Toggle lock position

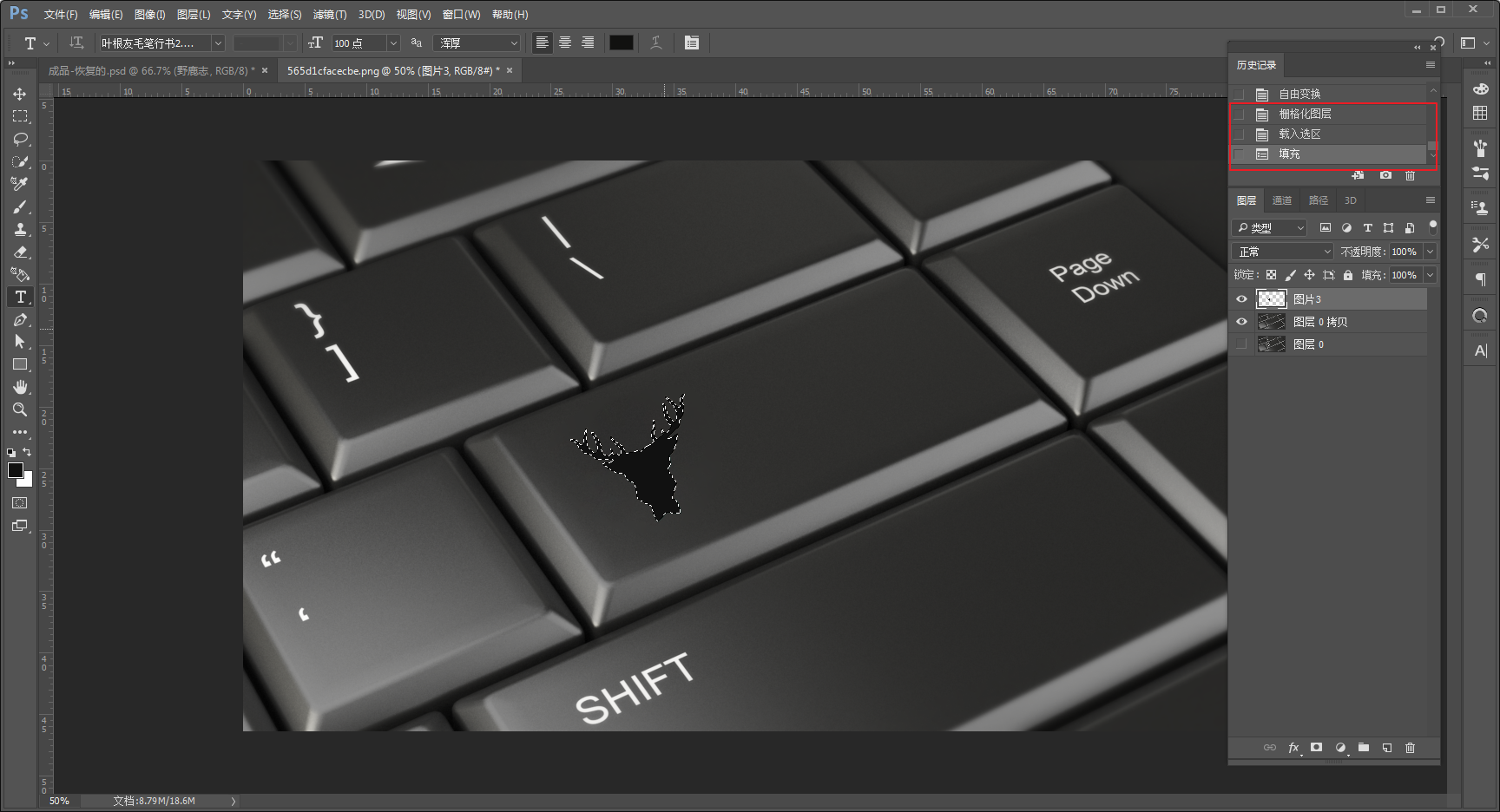[1309, 275]
